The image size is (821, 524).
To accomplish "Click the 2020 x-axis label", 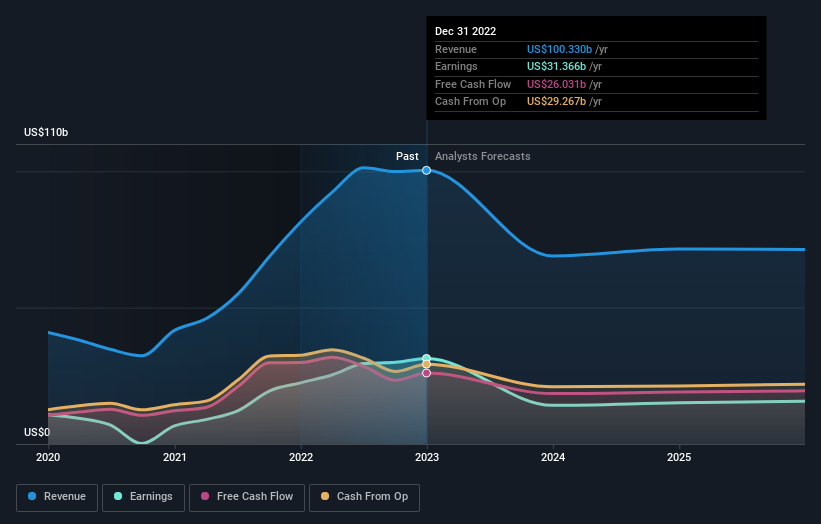I will click(x=48, y=458).
